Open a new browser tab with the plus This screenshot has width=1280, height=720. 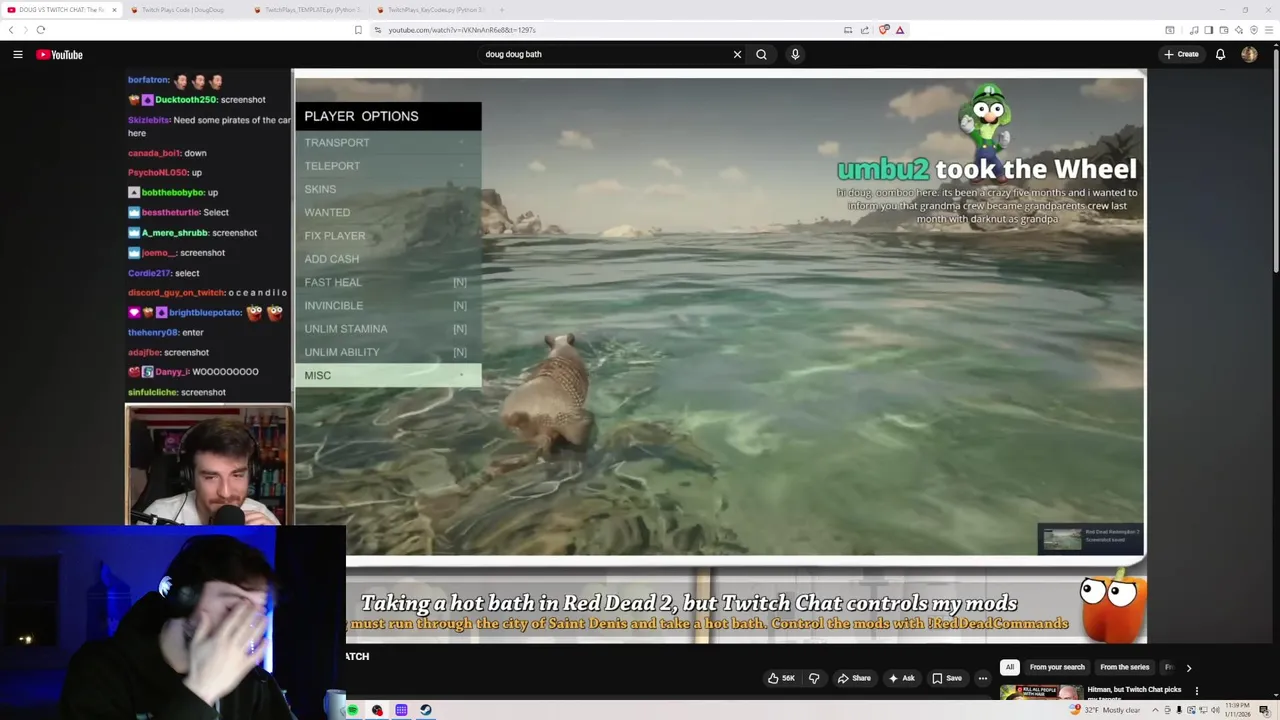501,10
